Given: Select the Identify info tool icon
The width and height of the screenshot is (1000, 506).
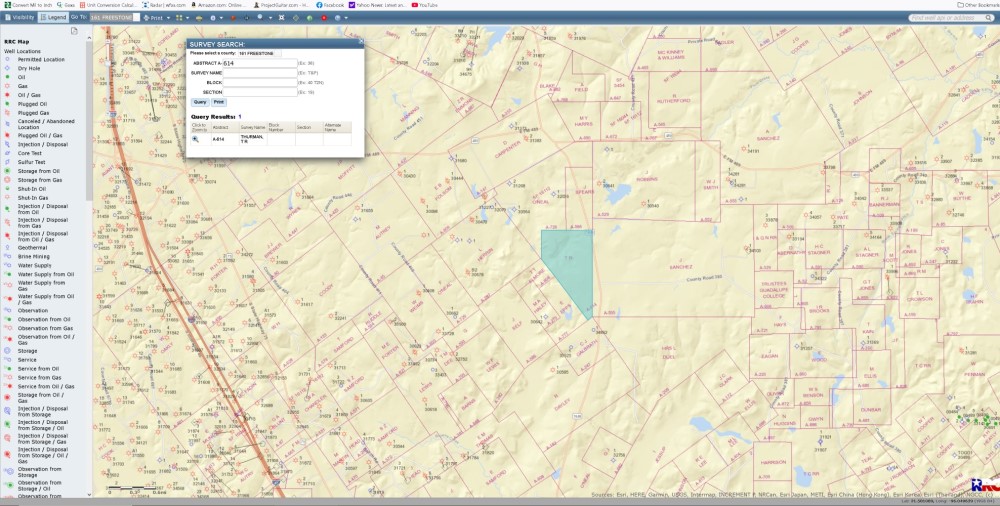Looking at the screenshot, I should pos(213,17).
